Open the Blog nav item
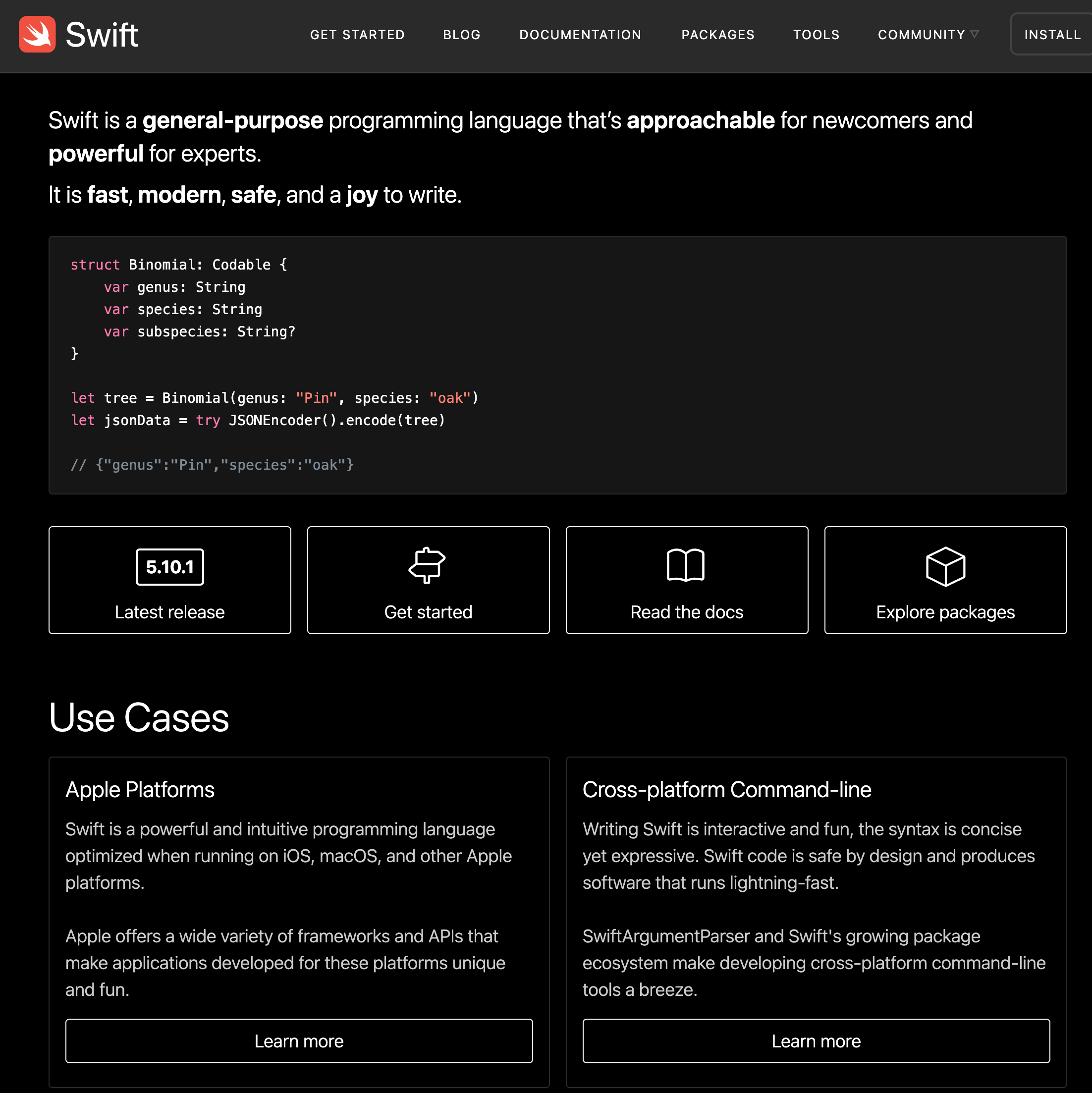Screen dimensions: 1092x1093 point(462,35)
